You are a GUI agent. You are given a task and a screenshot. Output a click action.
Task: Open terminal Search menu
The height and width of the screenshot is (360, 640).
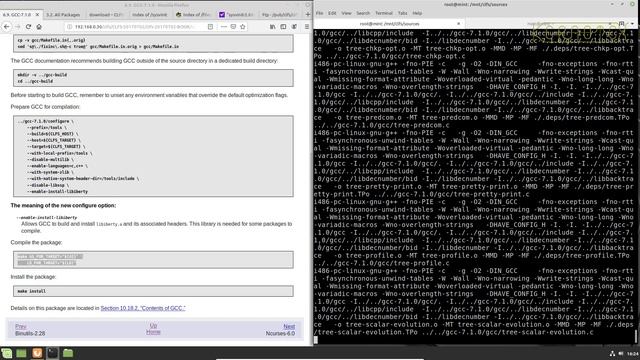pos(363,13)
